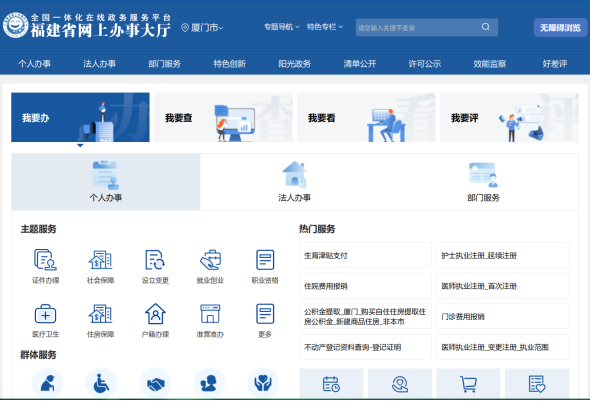Select the 设立变更 icon
Viewport: 590px width, 401px height.
(155, 260)
